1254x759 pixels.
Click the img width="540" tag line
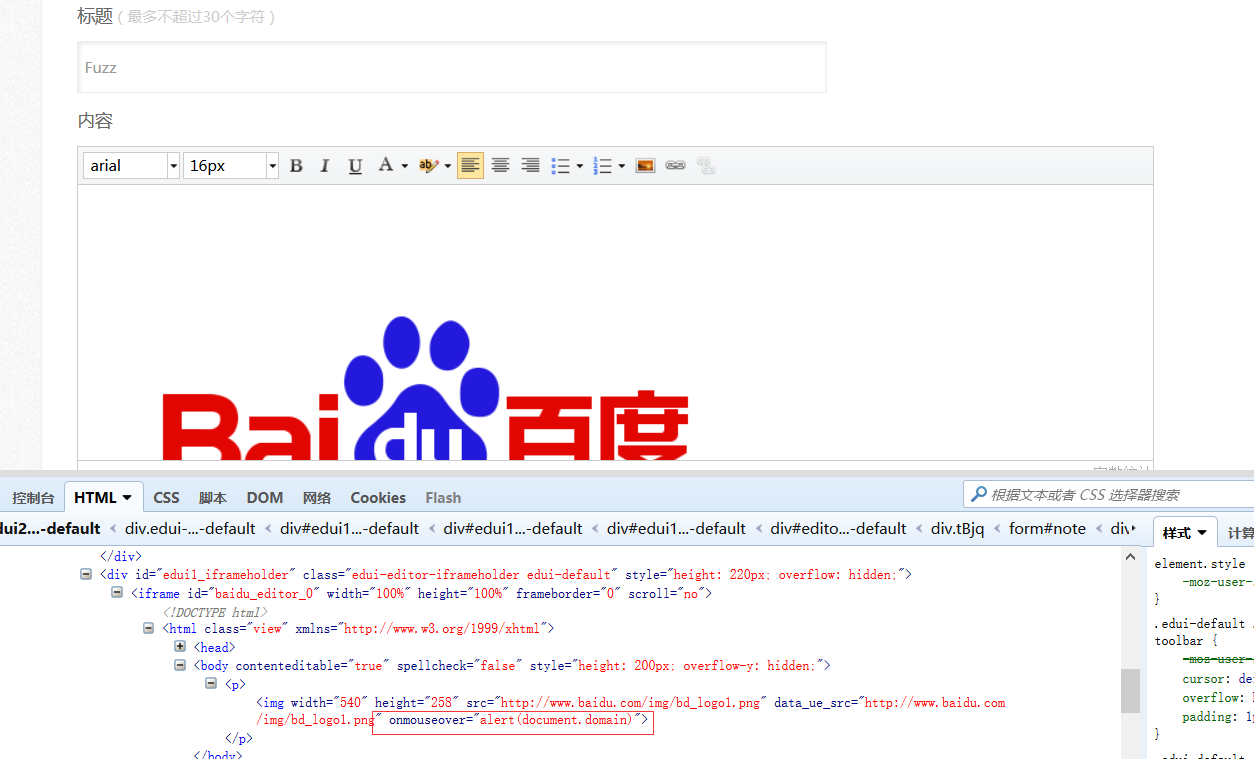pos(631,711)
